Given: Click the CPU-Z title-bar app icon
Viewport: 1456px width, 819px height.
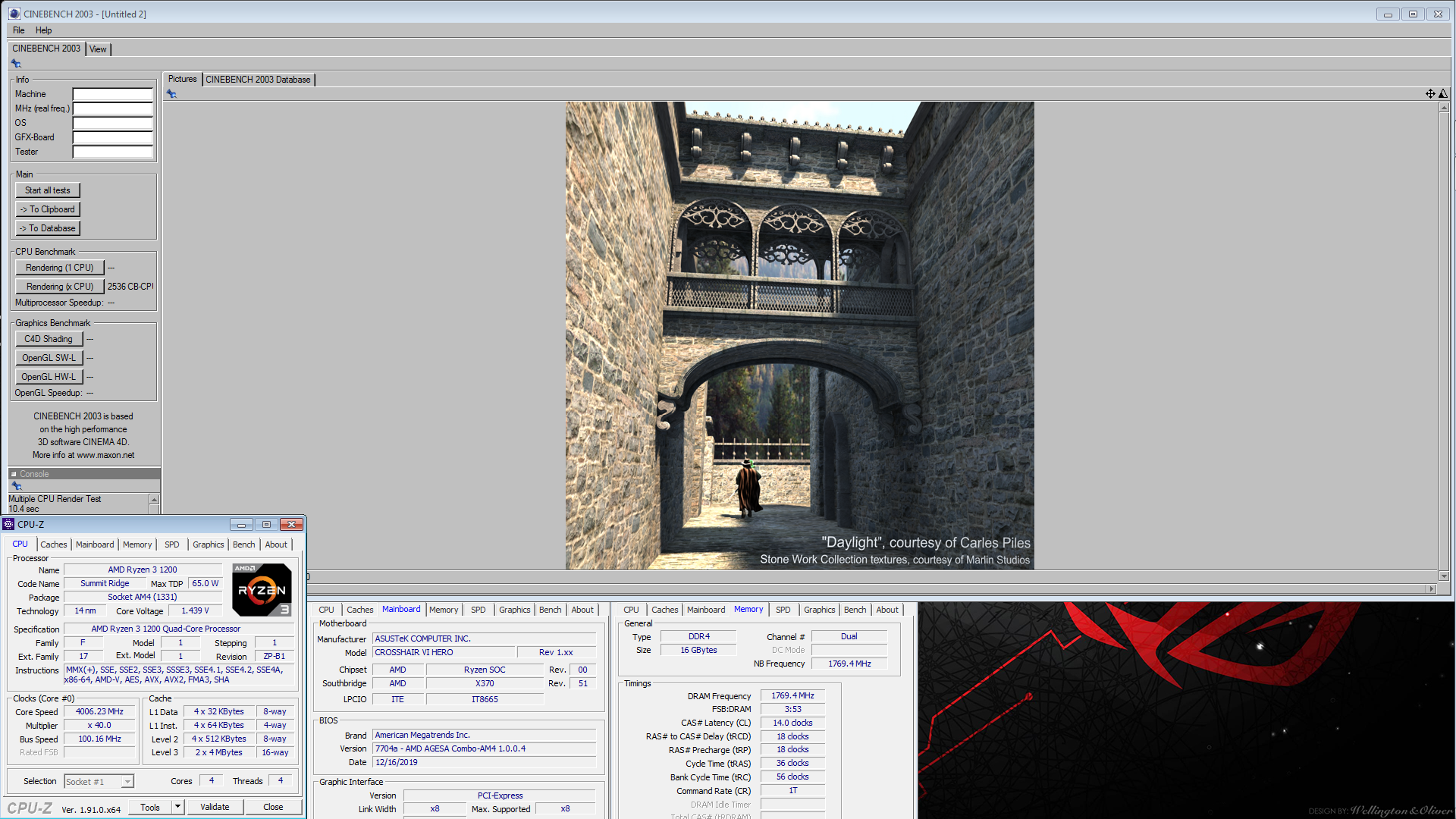Looking at the screenshot, I should point(8,524).
